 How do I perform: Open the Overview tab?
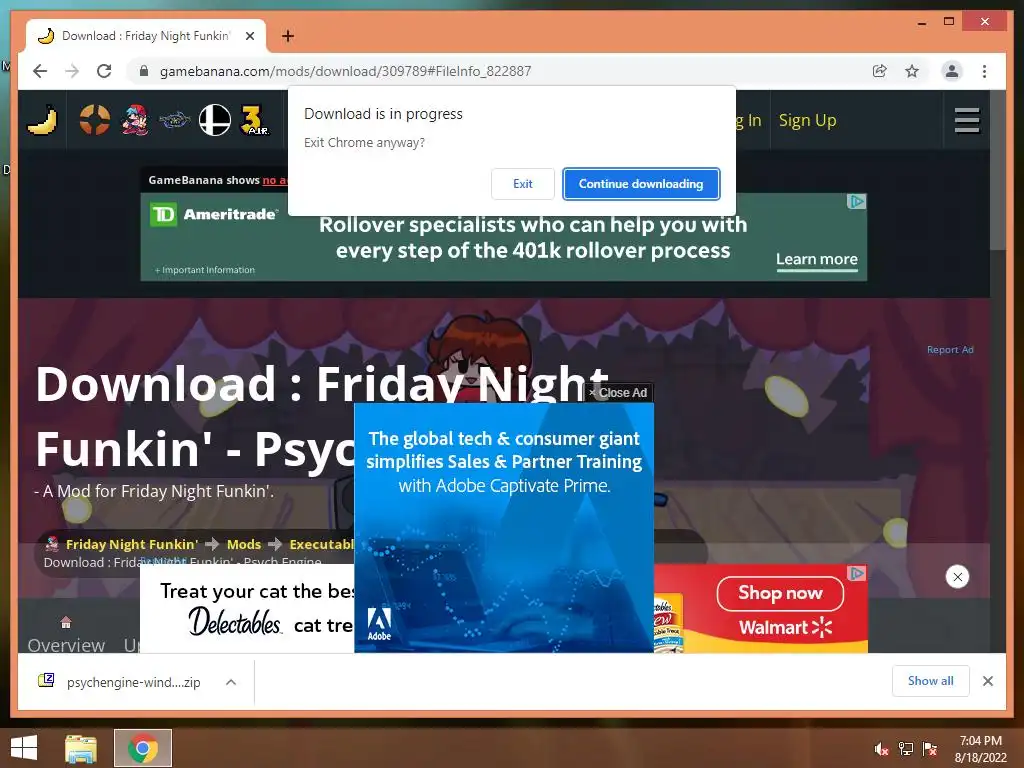[x=66, y=637]
